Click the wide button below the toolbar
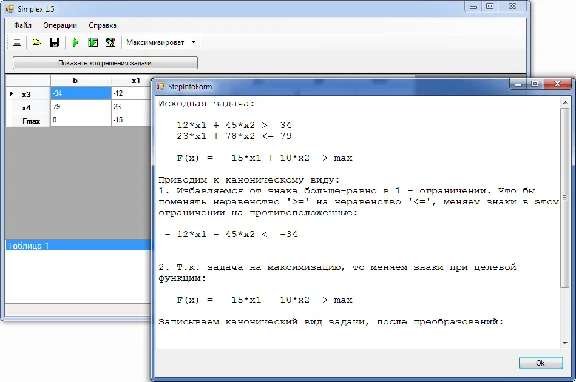This screenshot has width=576, height=382. click(105, 63)
